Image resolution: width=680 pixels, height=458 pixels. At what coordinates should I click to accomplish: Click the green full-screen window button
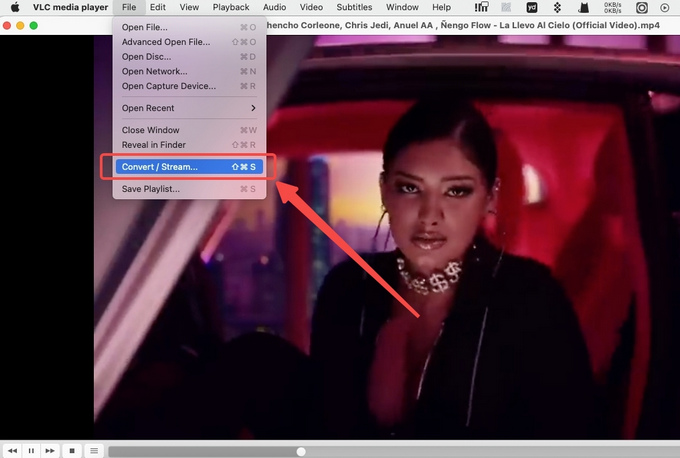(33, 26)
